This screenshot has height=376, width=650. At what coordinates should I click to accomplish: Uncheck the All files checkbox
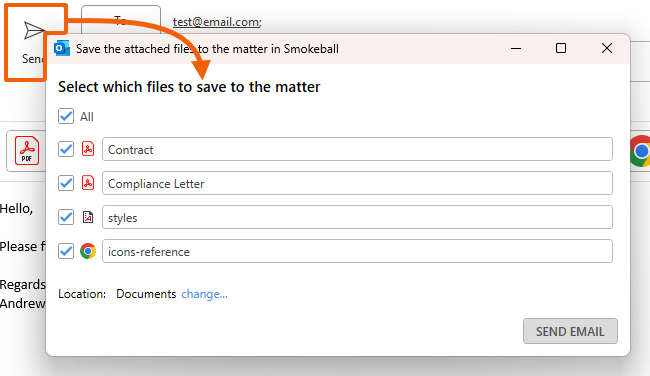coord(66,116)
